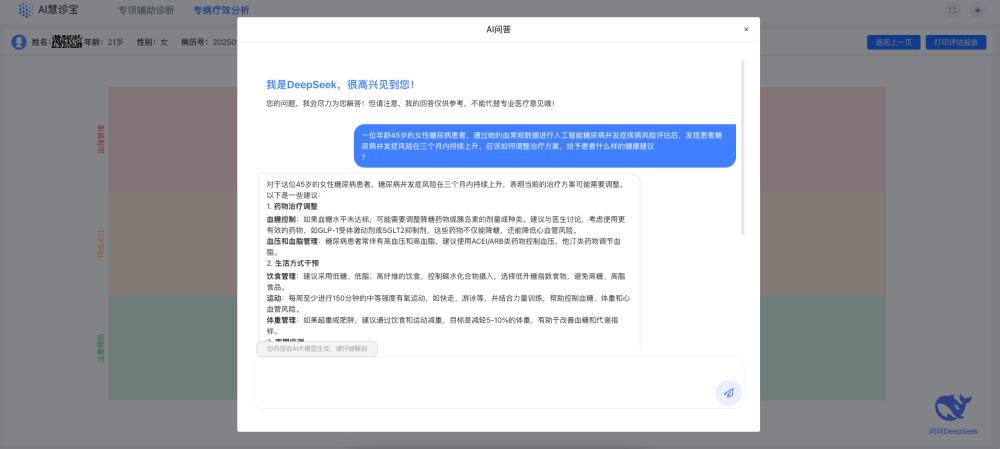Click the 打印评估报告 button
This screenshot has height=449, width=1000.
point(956,43)
